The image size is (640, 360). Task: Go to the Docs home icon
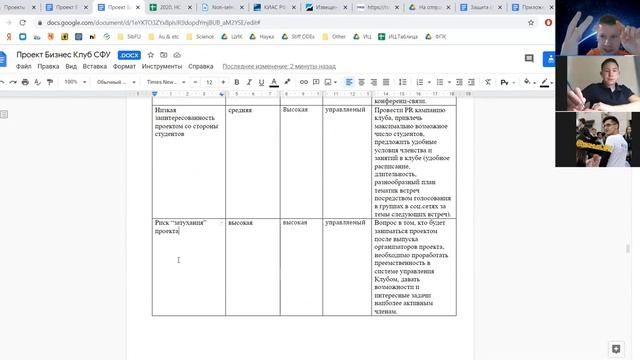click(3, 59)
